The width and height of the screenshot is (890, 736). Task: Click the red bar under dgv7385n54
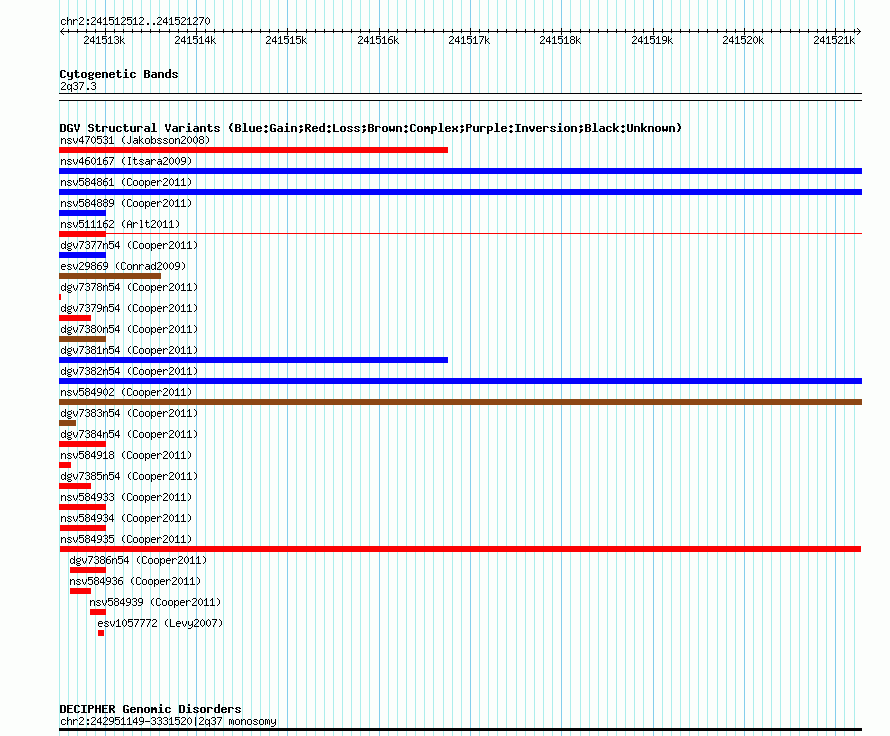pyautogui.click(x=75, y=486)
